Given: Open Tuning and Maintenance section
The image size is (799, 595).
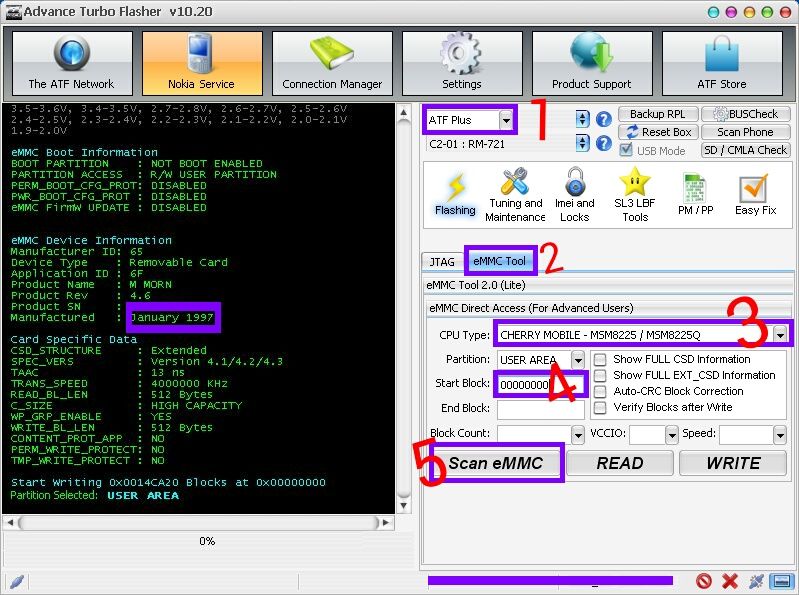Looking at the screenshot, I should coord(515,194).
